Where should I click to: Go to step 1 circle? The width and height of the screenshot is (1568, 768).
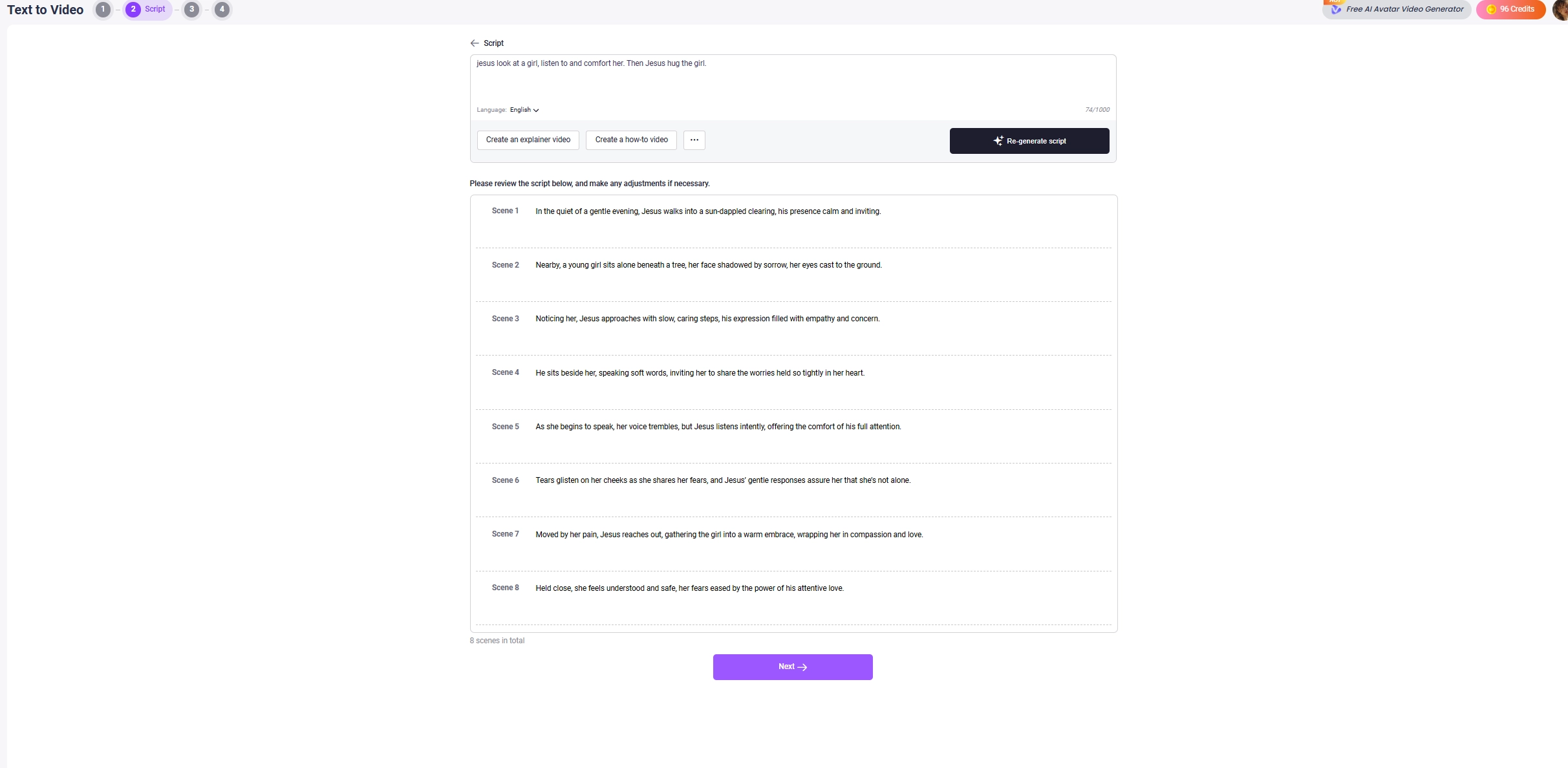[103, 9]
